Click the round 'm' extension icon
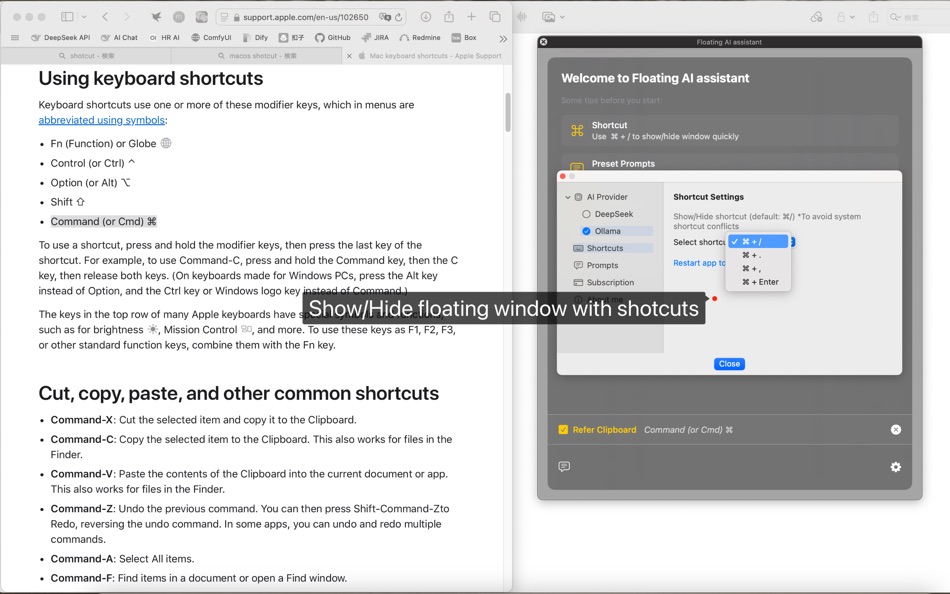The width and height of the screenshot is (950, 594). coord(179,17)
